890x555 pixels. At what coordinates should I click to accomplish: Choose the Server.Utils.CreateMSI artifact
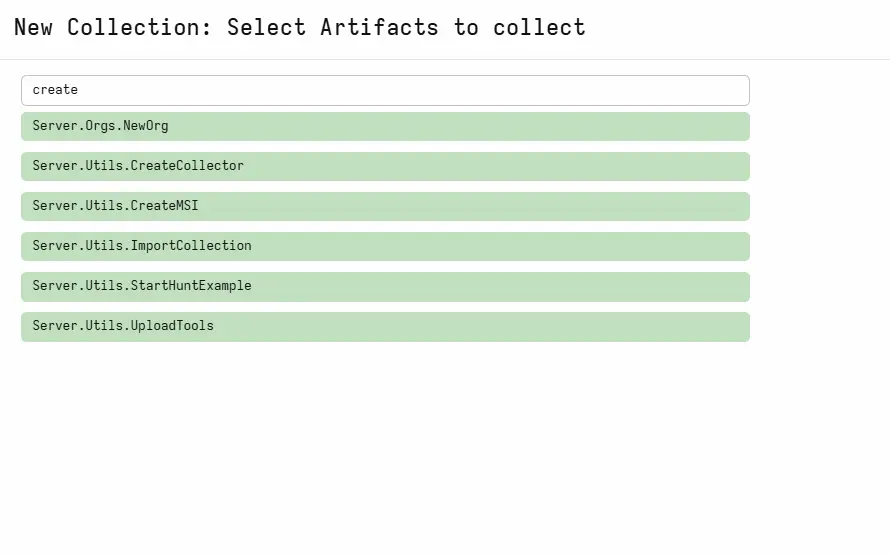pyautogui.click(x=385, y=206)
